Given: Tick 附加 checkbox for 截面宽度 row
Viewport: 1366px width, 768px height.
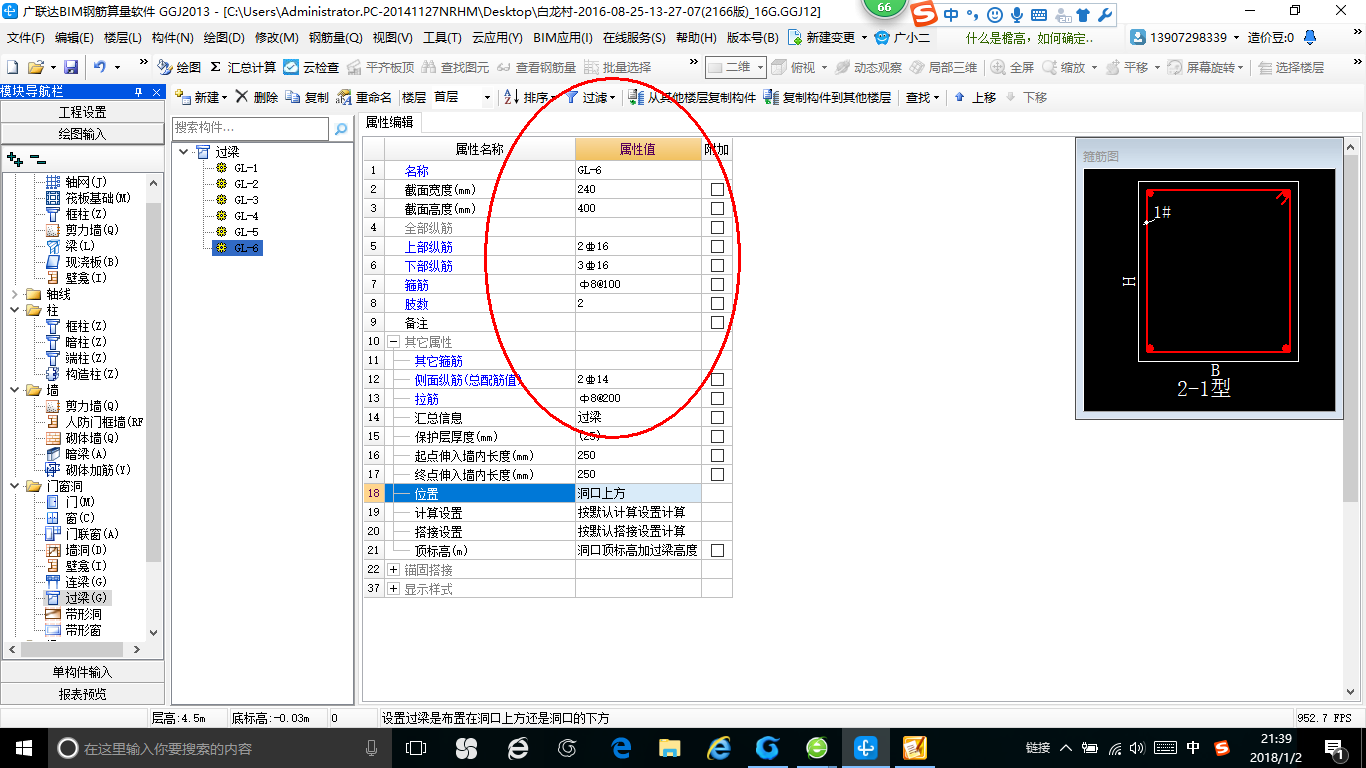Looking at the screenshot, I should (x=717, y=190).
